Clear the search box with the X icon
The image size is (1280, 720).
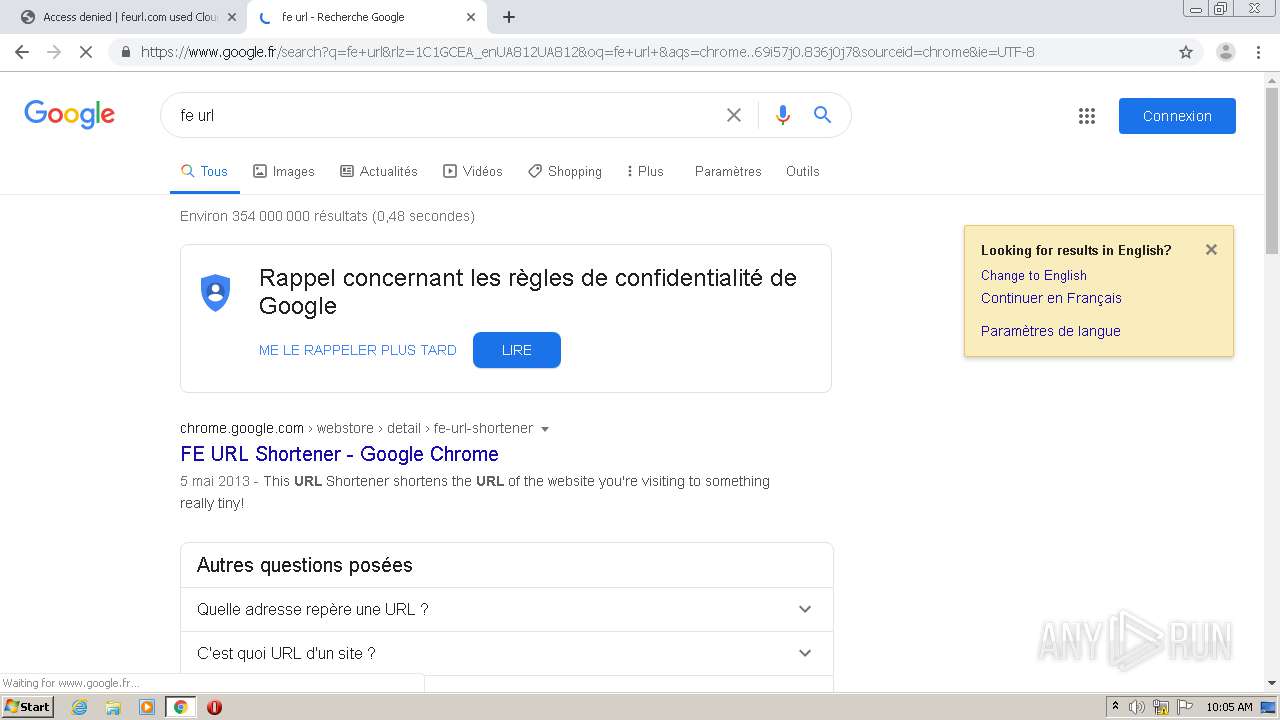click(734, 115)
